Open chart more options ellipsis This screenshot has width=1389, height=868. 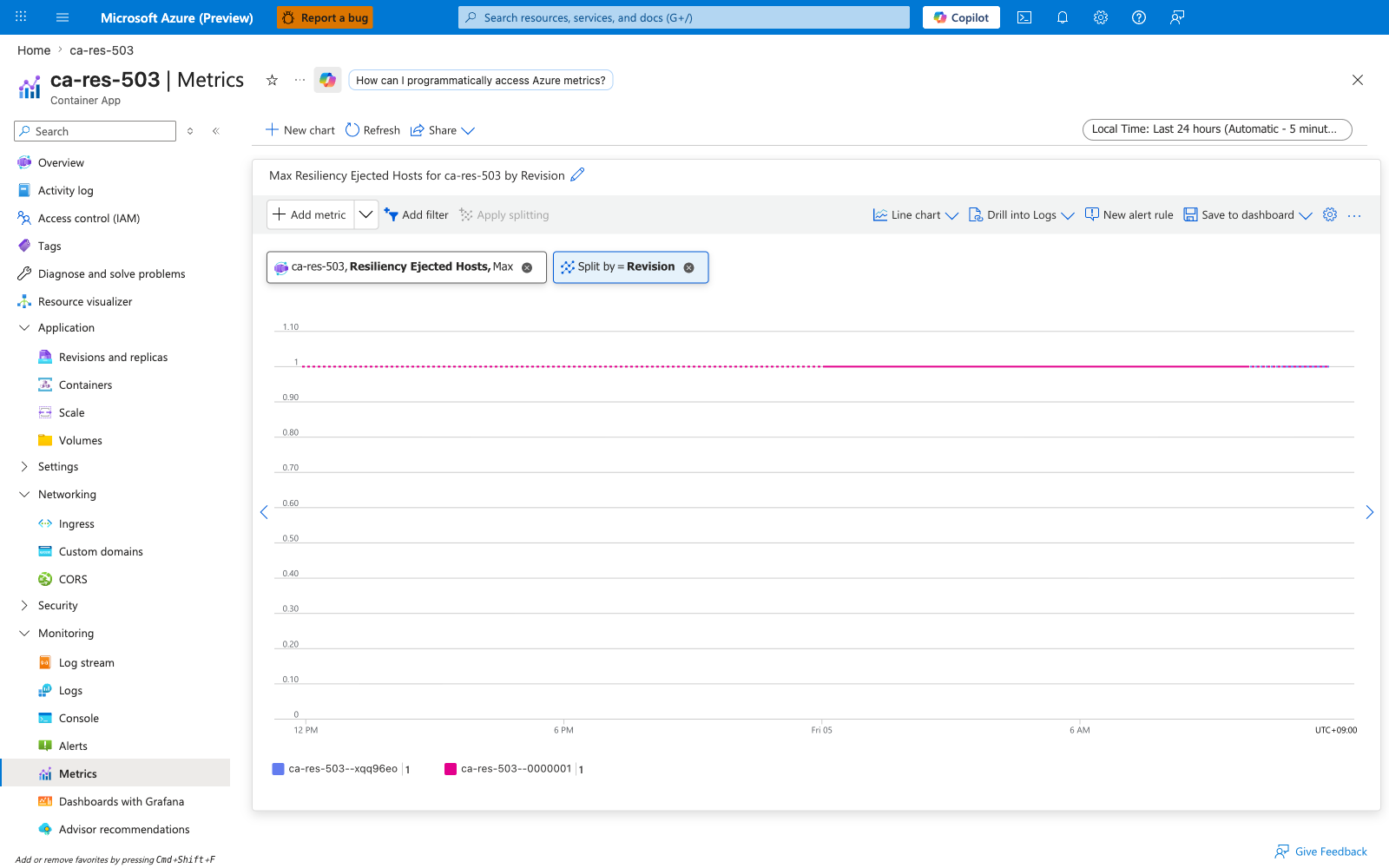[1354, 215]
